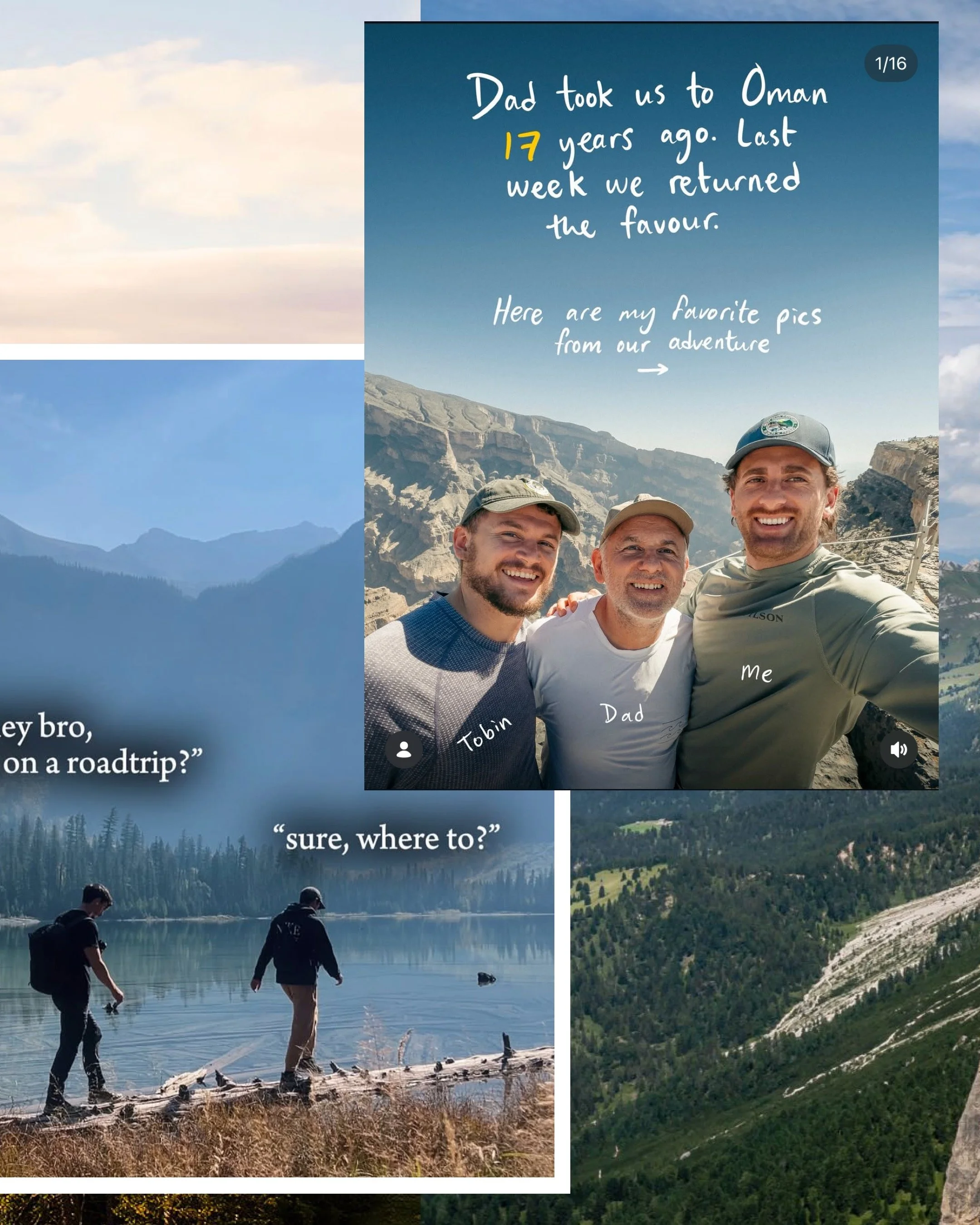Click the "Dad took us to Oman" headline
Image resolution: width=980 pixels, height=1225 pixels.
(647, 93)
